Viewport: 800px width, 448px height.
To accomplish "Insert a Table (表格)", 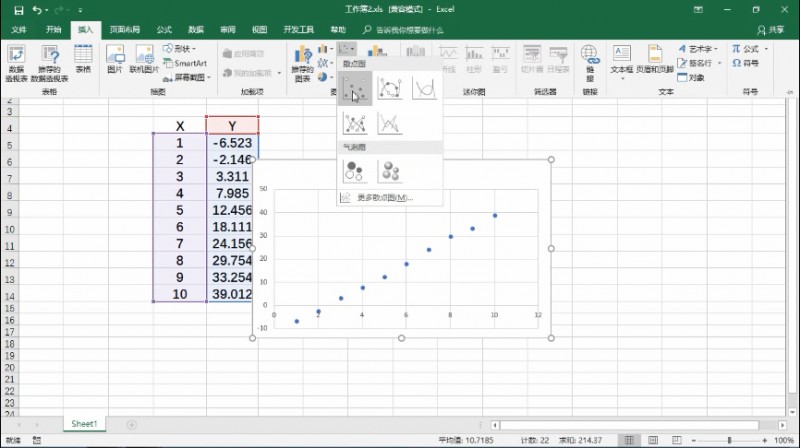I will pos(83,59).
